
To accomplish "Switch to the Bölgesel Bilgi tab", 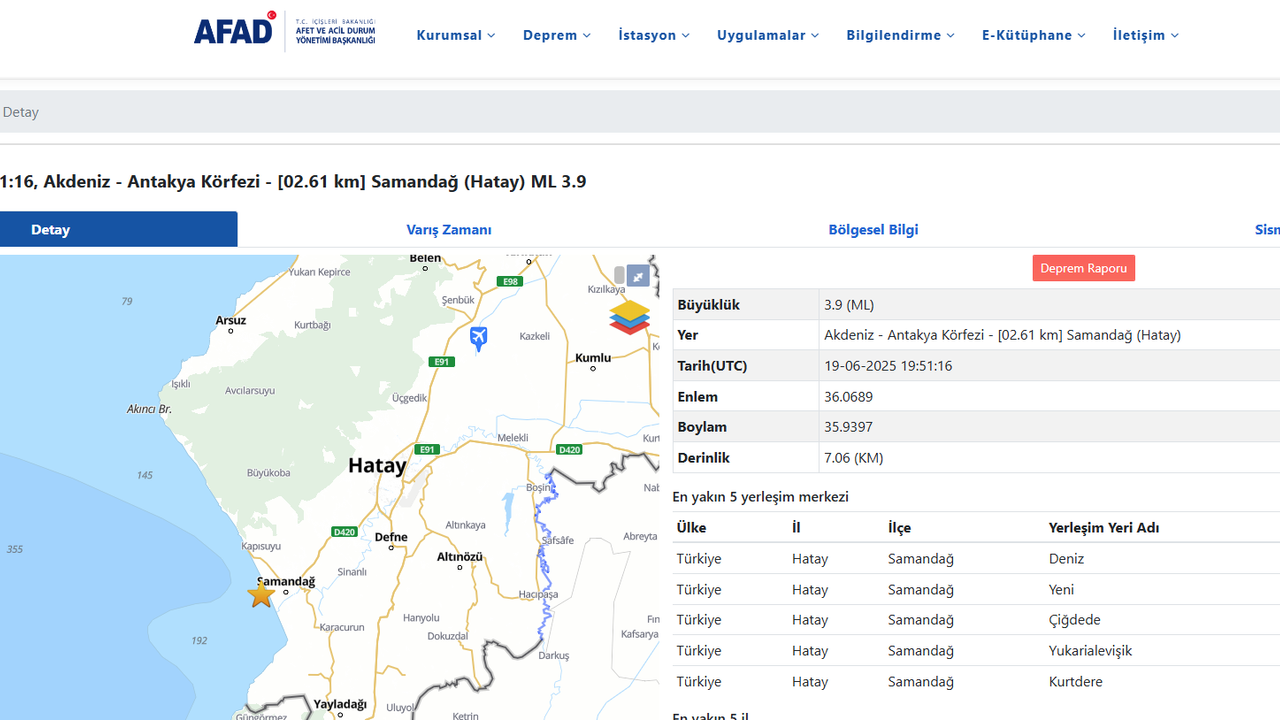I will (x=873, y=229).
